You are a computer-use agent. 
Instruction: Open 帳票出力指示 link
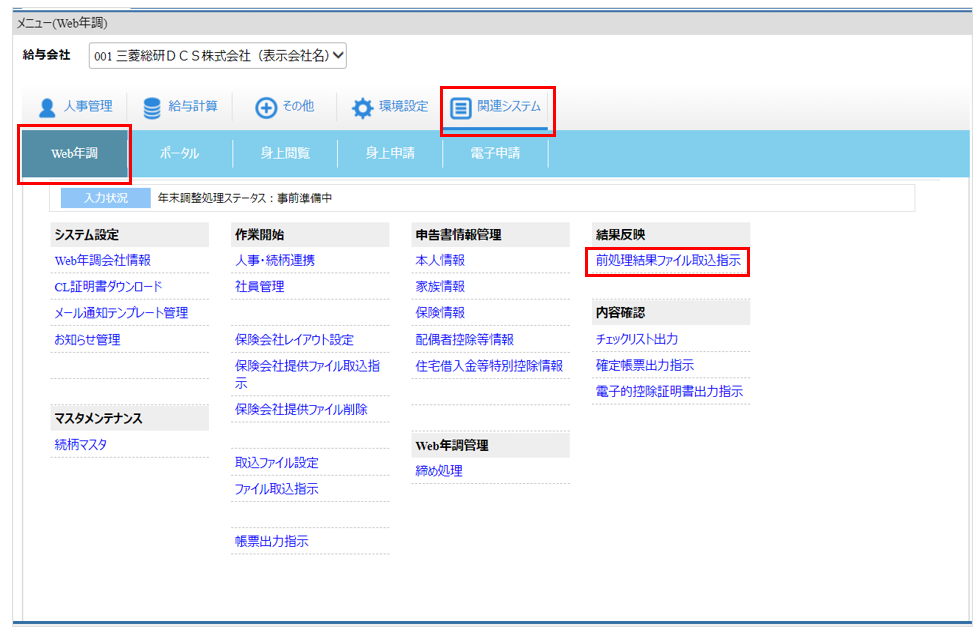point(272,541)
